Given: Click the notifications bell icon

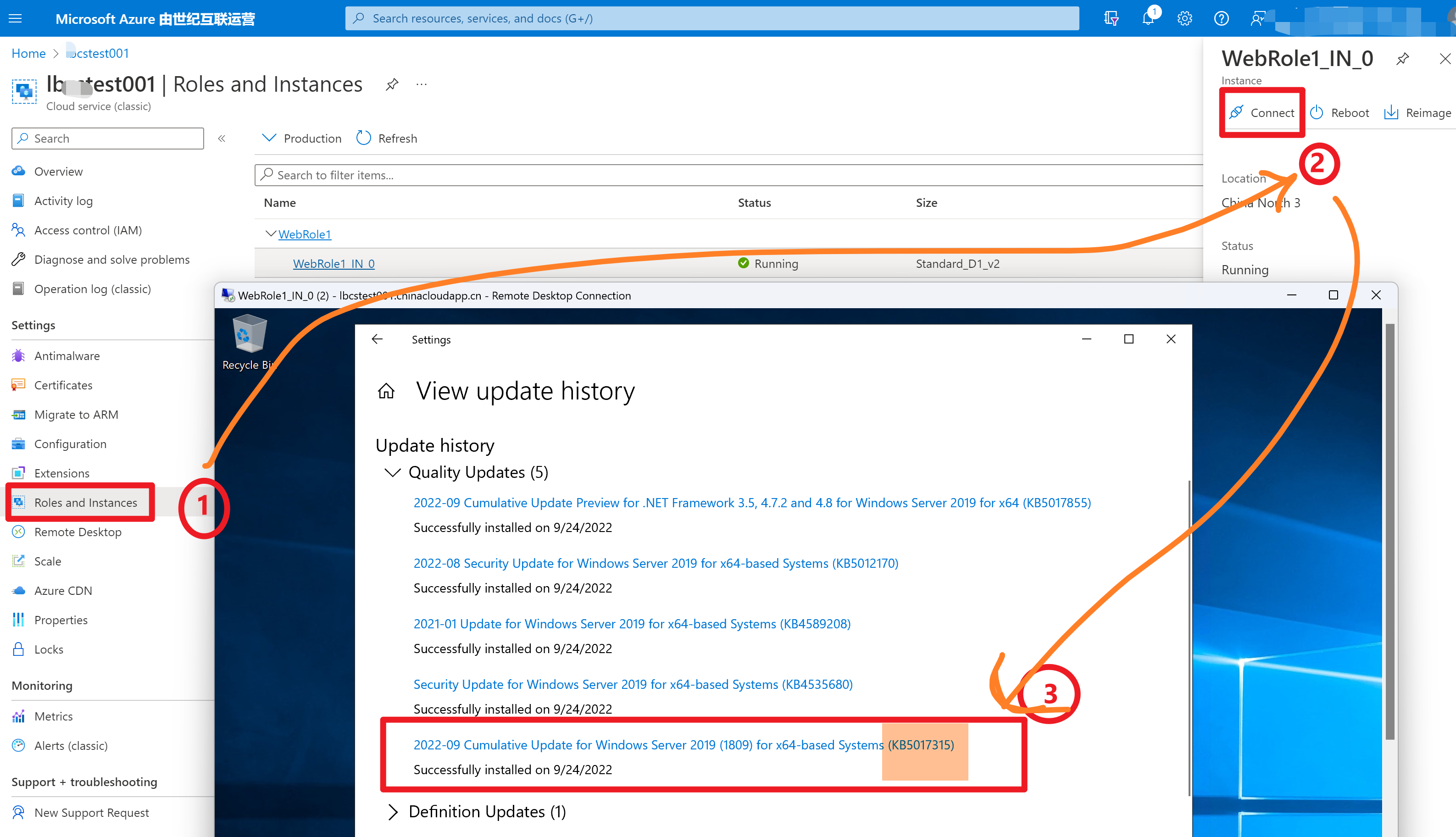Looking at the screenshot, I should pyautogui.click(x=1147, y=18).
